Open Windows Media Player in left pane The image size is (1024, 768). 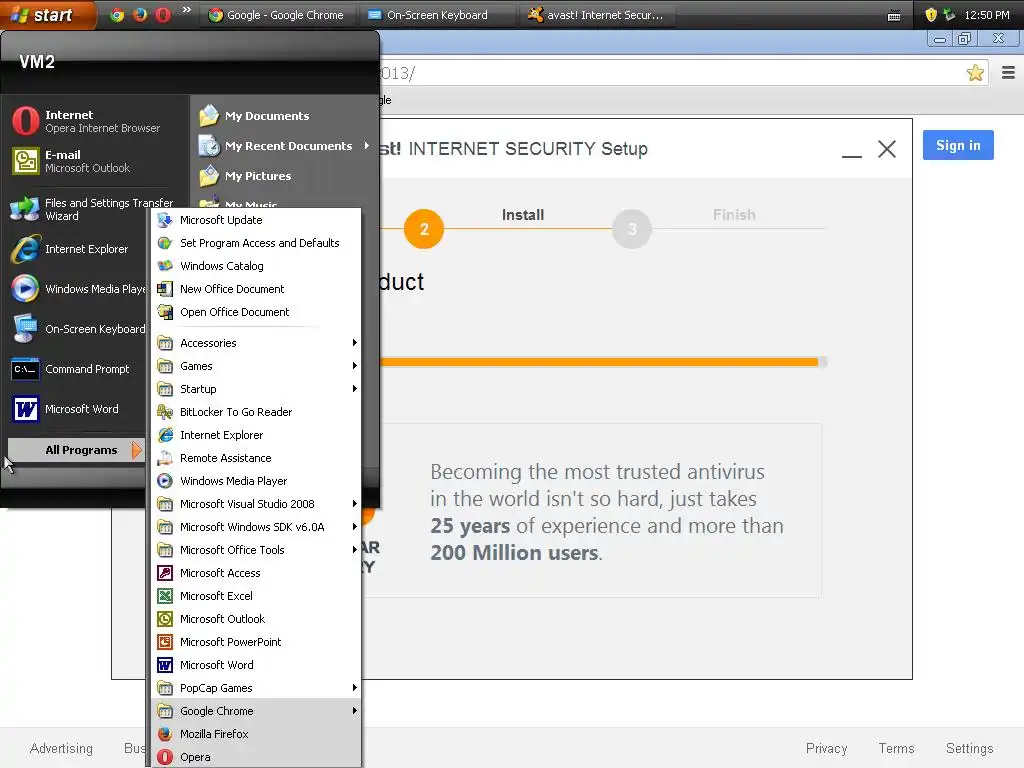pyautogui.click(x=78, y=289)
